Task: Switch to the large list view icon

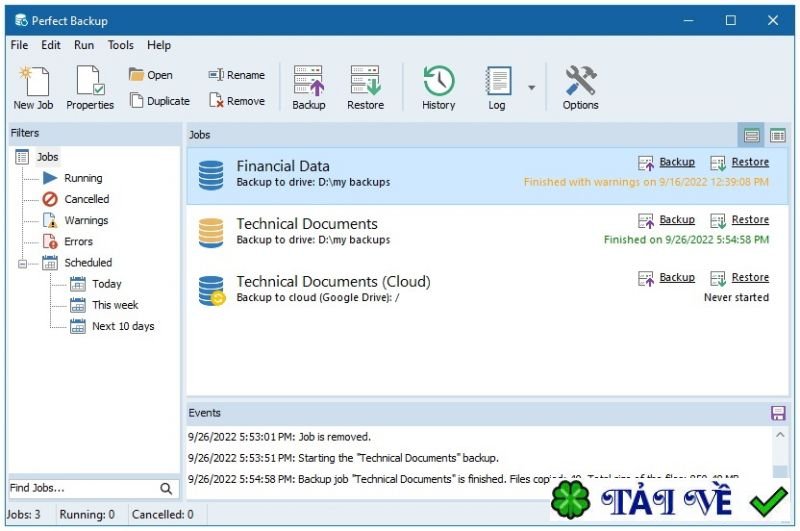Action: coord(752,135)
